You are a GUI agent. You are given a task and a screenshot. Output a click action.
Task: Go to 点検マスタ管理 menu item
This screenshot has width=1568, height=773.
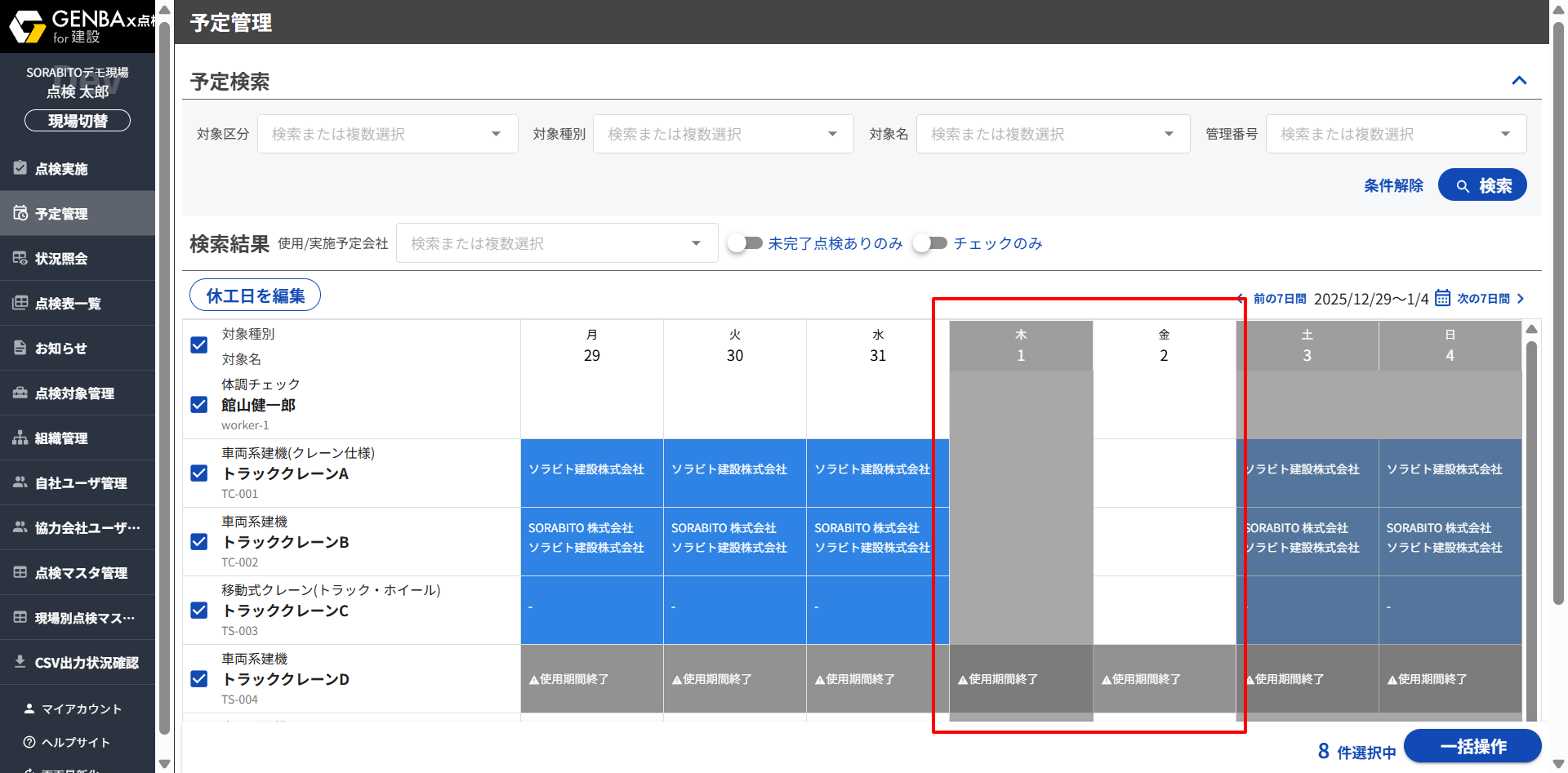[80, 573]
